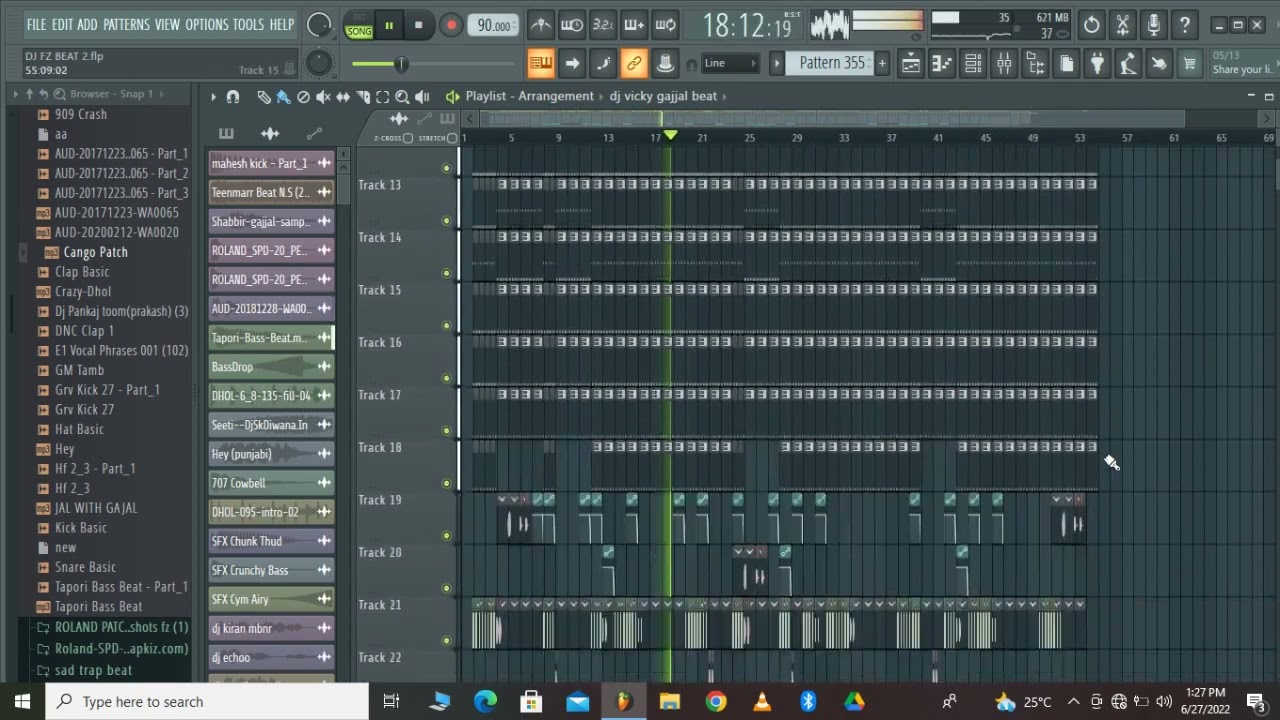Screen dimensions: 1280x720
Task: Toggle link-to-controller multilink button
Action: pos(634,64)
